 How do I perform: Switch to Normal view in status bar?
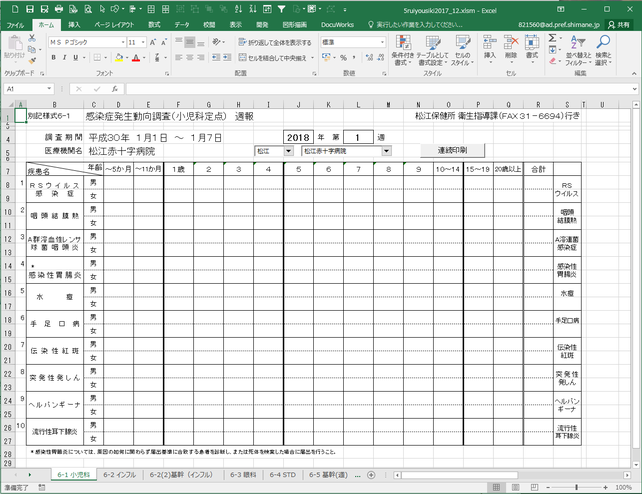pos(496,487)
